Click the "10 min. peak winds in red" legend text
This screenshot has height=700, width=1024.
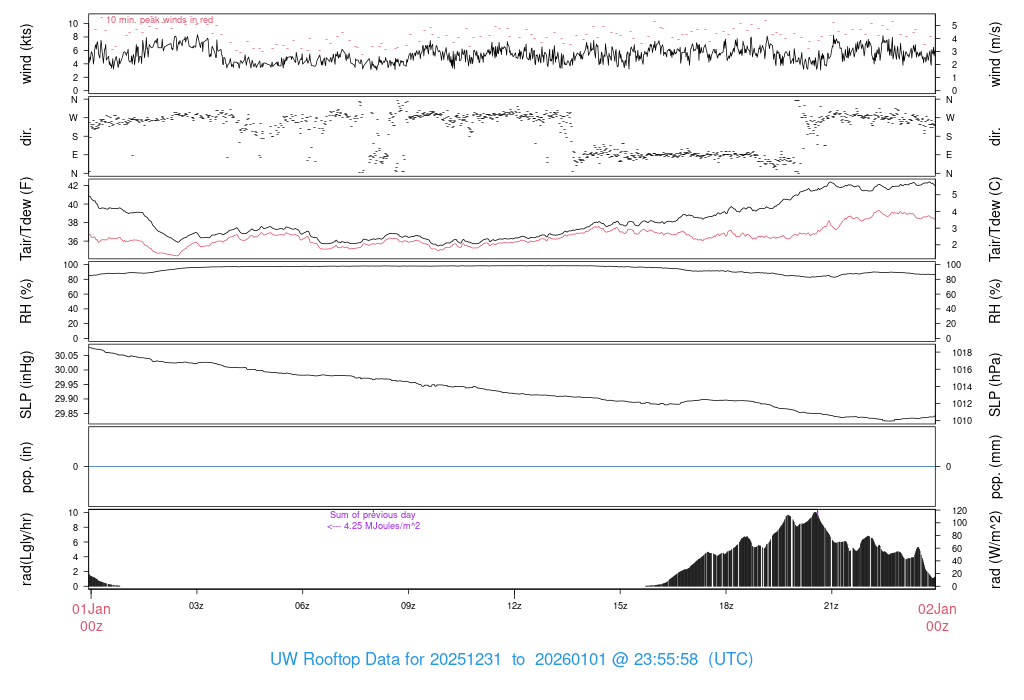pyautogui.click(x=159, y=20)
